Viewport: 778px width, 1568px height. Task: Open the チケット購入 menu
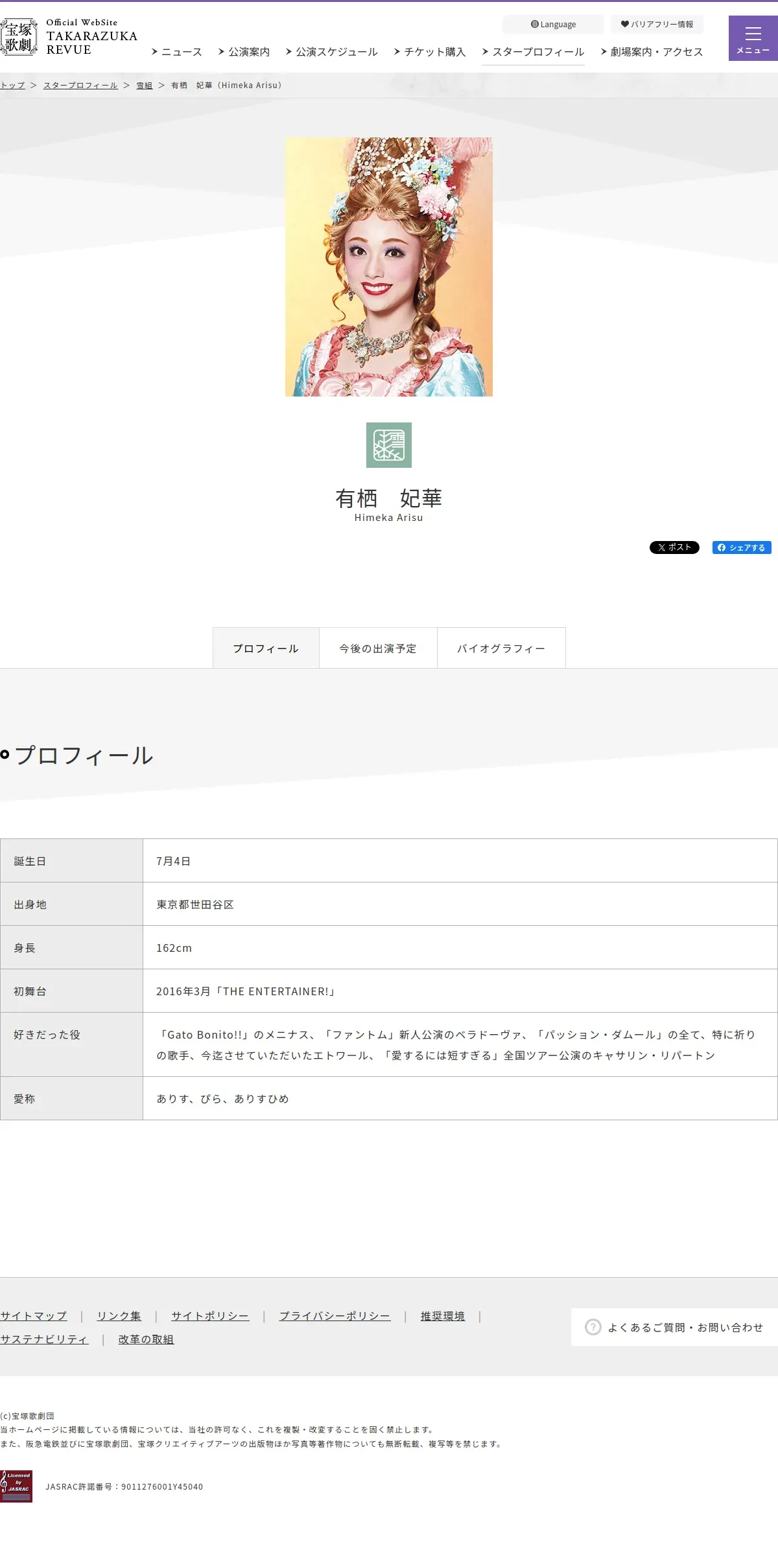pyautogui.click(x=430, y=52)
